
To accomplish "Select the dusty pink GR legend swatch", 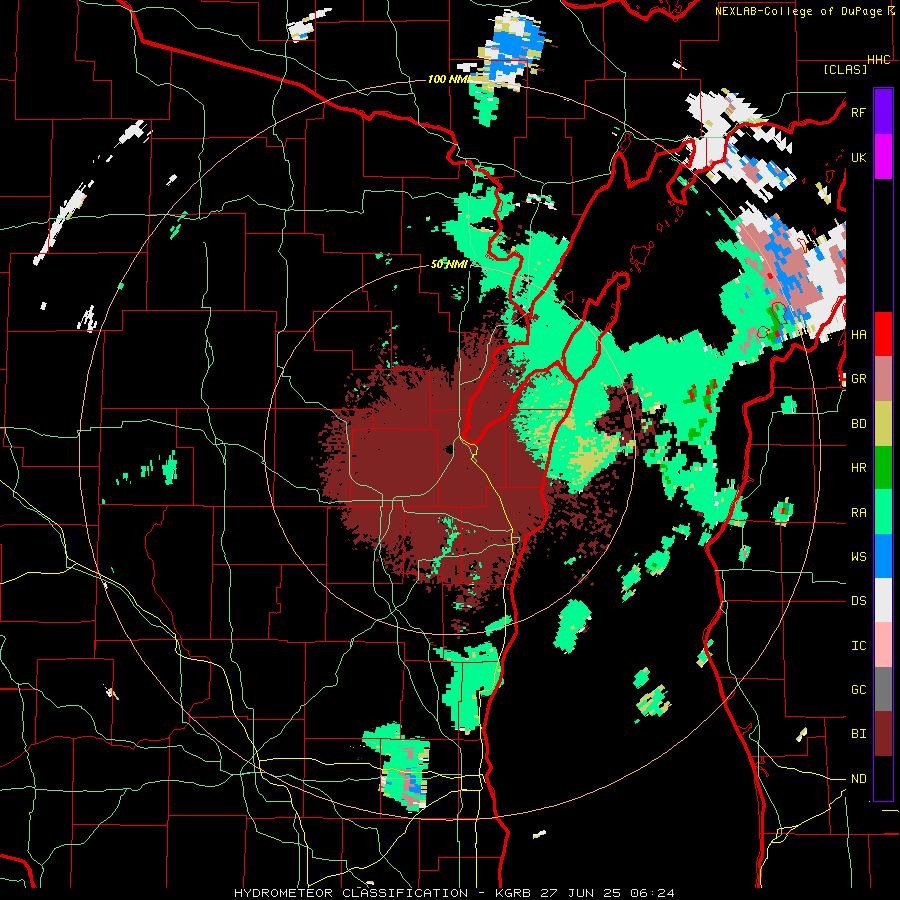I will [x=883, y=378].
